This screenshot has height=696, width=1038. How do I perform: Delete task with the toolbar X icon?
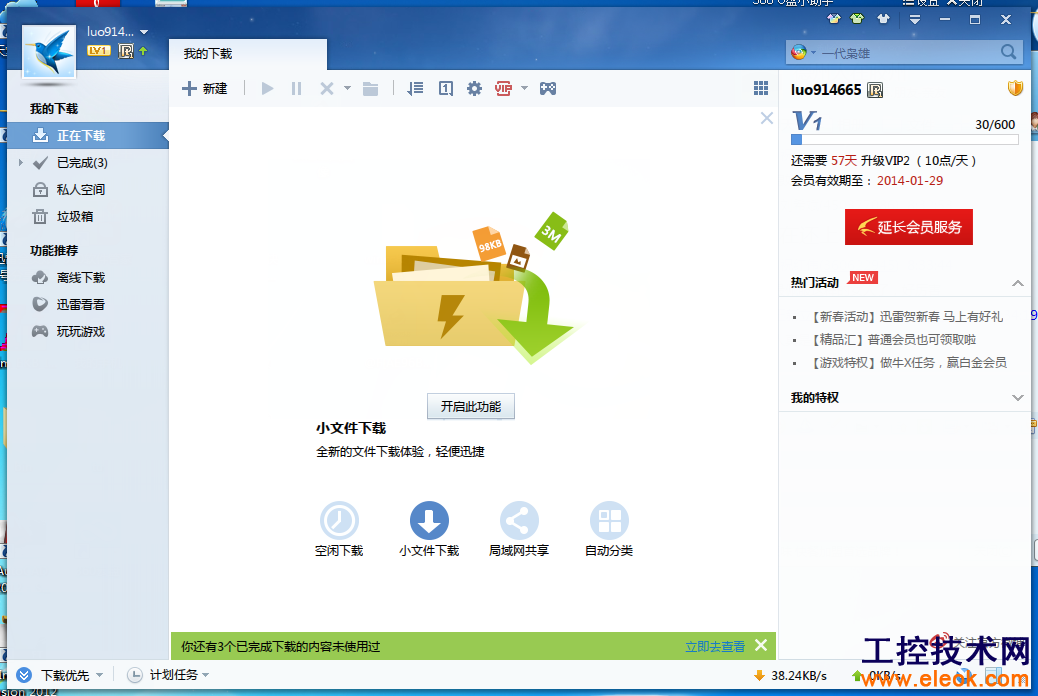click(327, 89)
